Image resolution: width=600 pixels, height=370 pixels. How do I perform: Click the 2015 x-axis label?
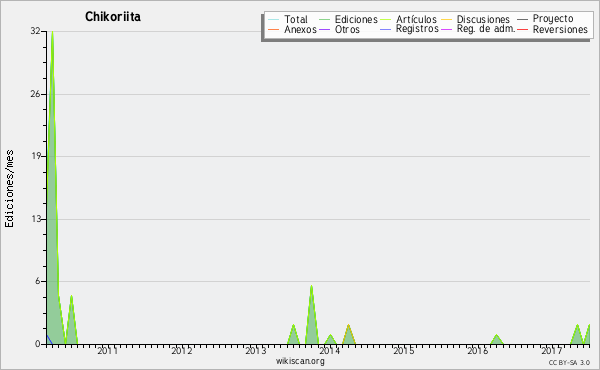pyautogui.click(x=404, y=351)
